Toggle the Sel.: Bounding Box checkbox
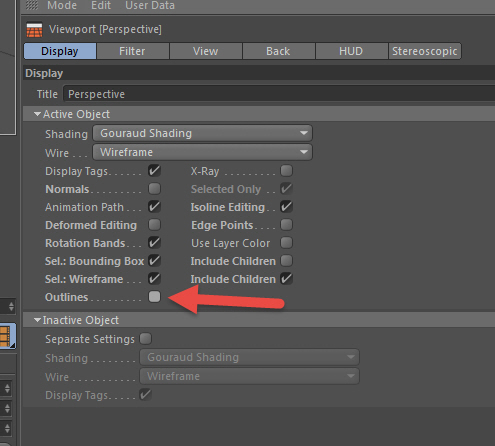Screen dimensions: 495x446 click(154, 261)
